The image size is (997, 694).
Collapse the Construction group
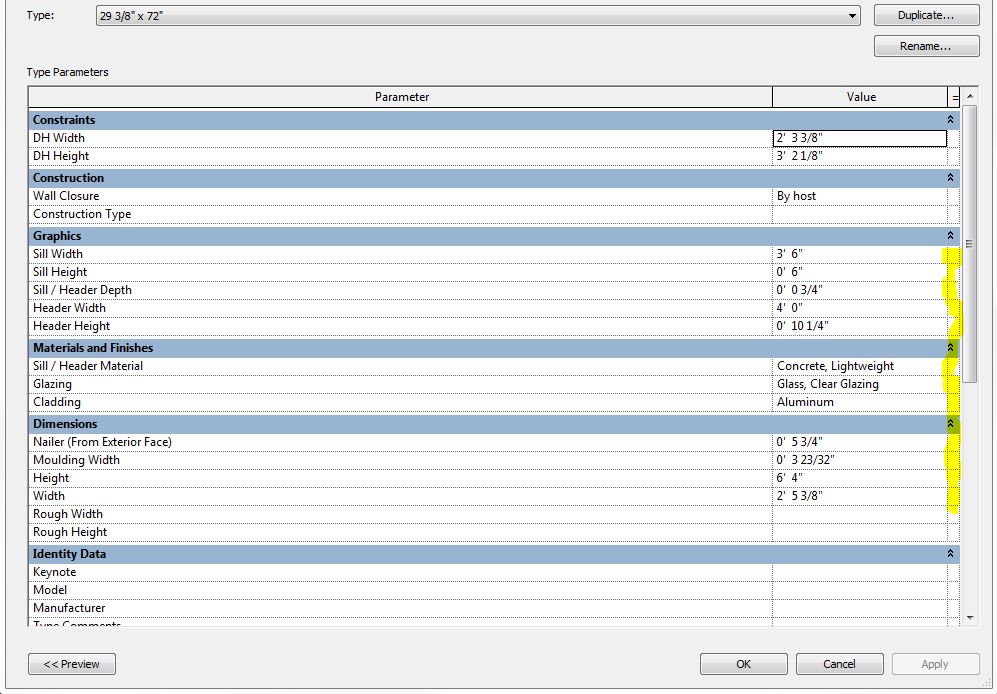[950, 177]
